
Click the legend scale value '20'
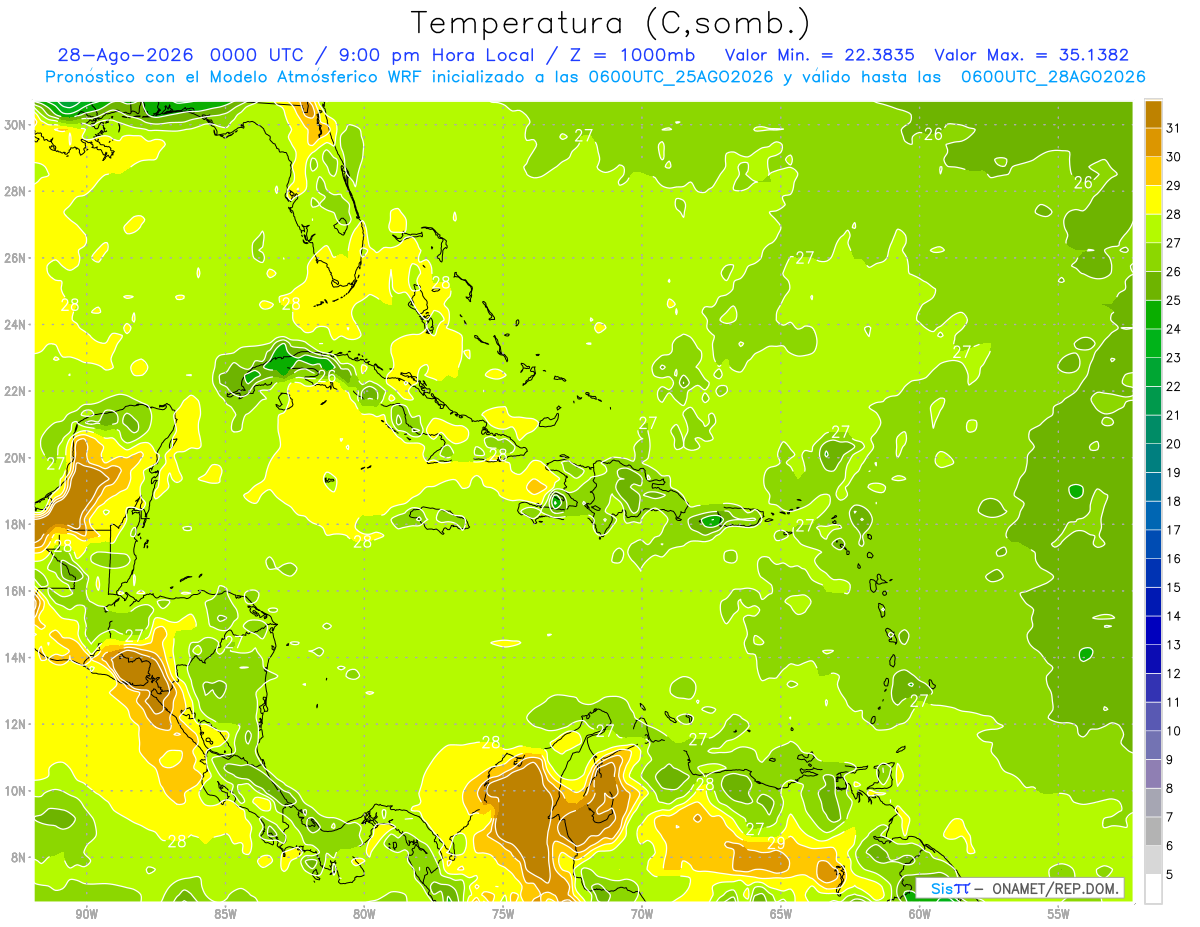click(1174, 444)
